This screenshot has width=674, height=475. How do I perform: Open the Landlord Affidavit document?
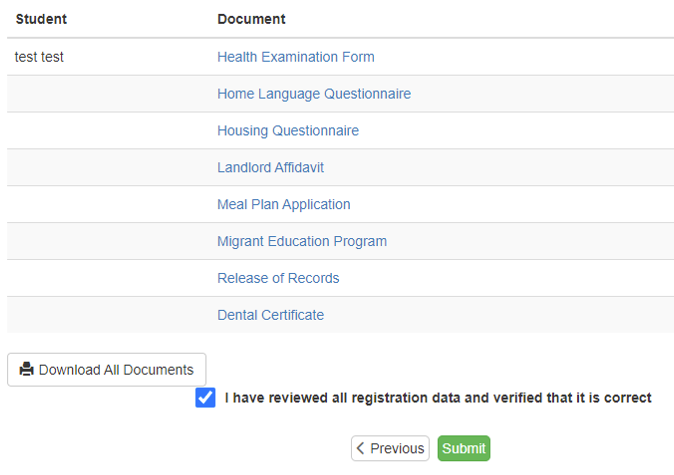pyautogui.click(x=270, y=168)
